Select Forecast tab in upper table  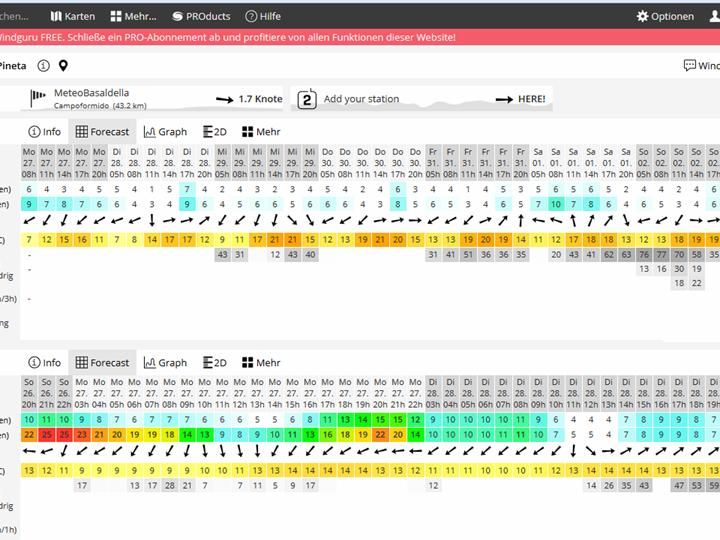coord(102,131)
